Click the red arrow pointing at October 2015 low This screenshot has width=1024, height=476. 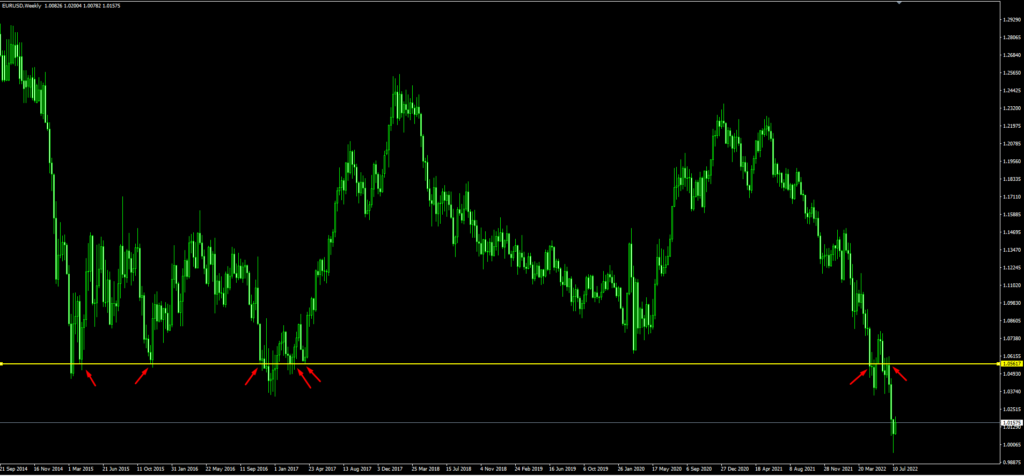[142, 375]
